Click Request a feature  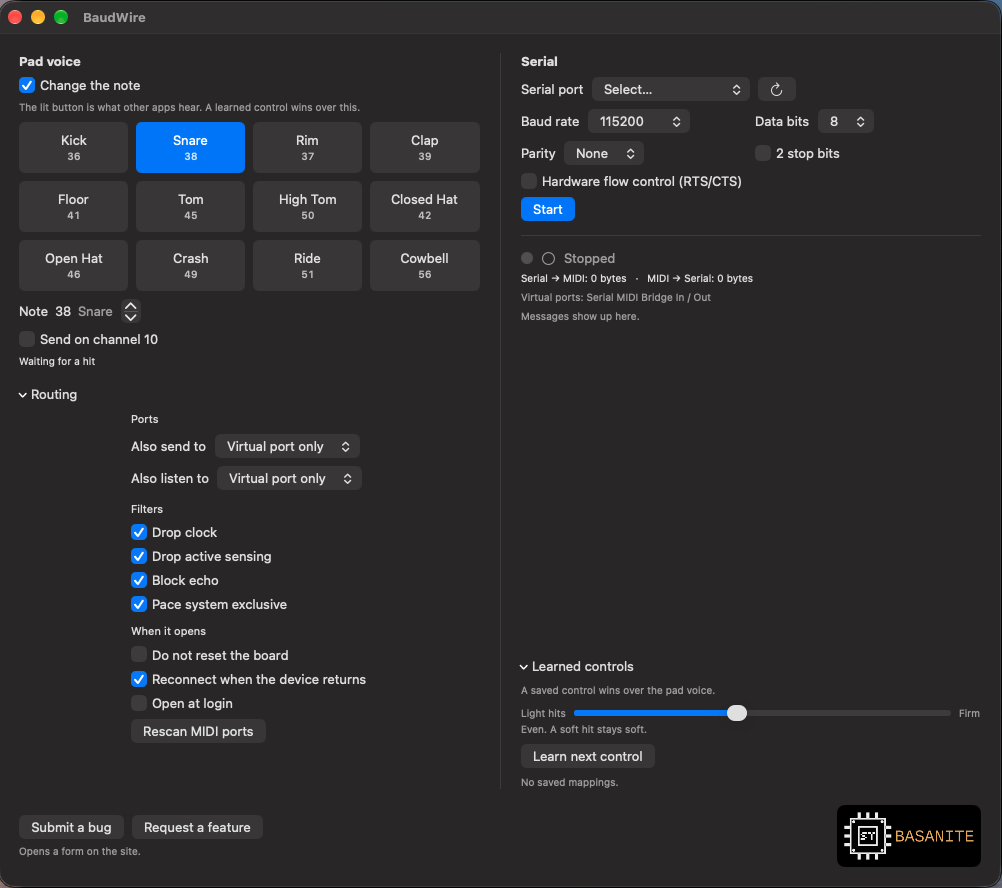pos(197,827)
